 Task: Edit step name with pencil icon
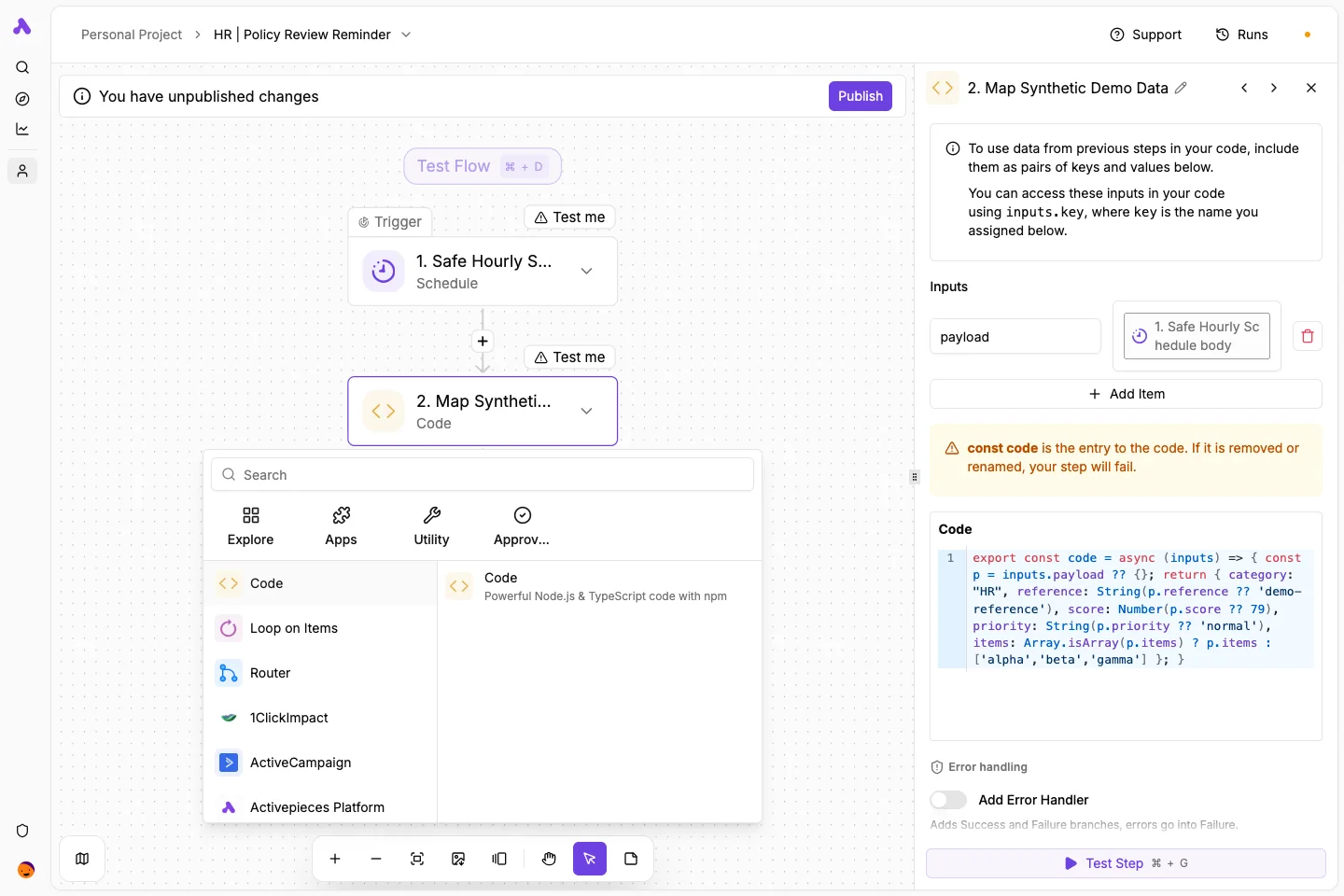pyautogui.click(x=1181, y=88)
